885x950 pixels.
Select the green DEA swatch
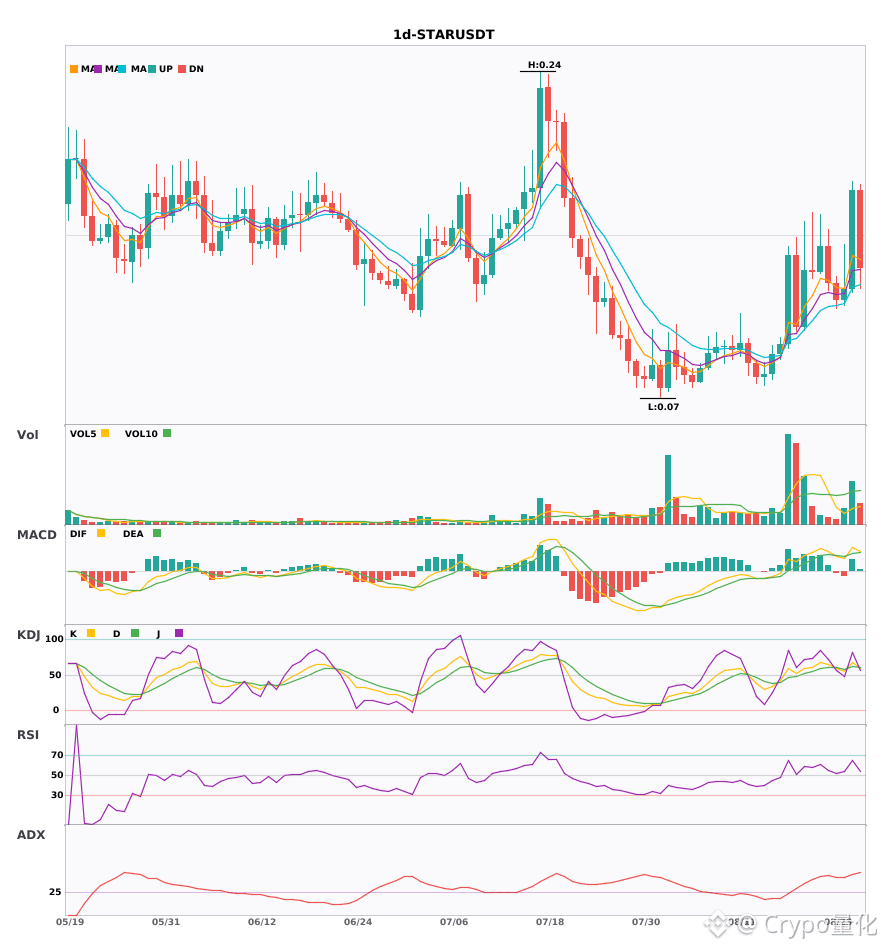click(157, 533)
